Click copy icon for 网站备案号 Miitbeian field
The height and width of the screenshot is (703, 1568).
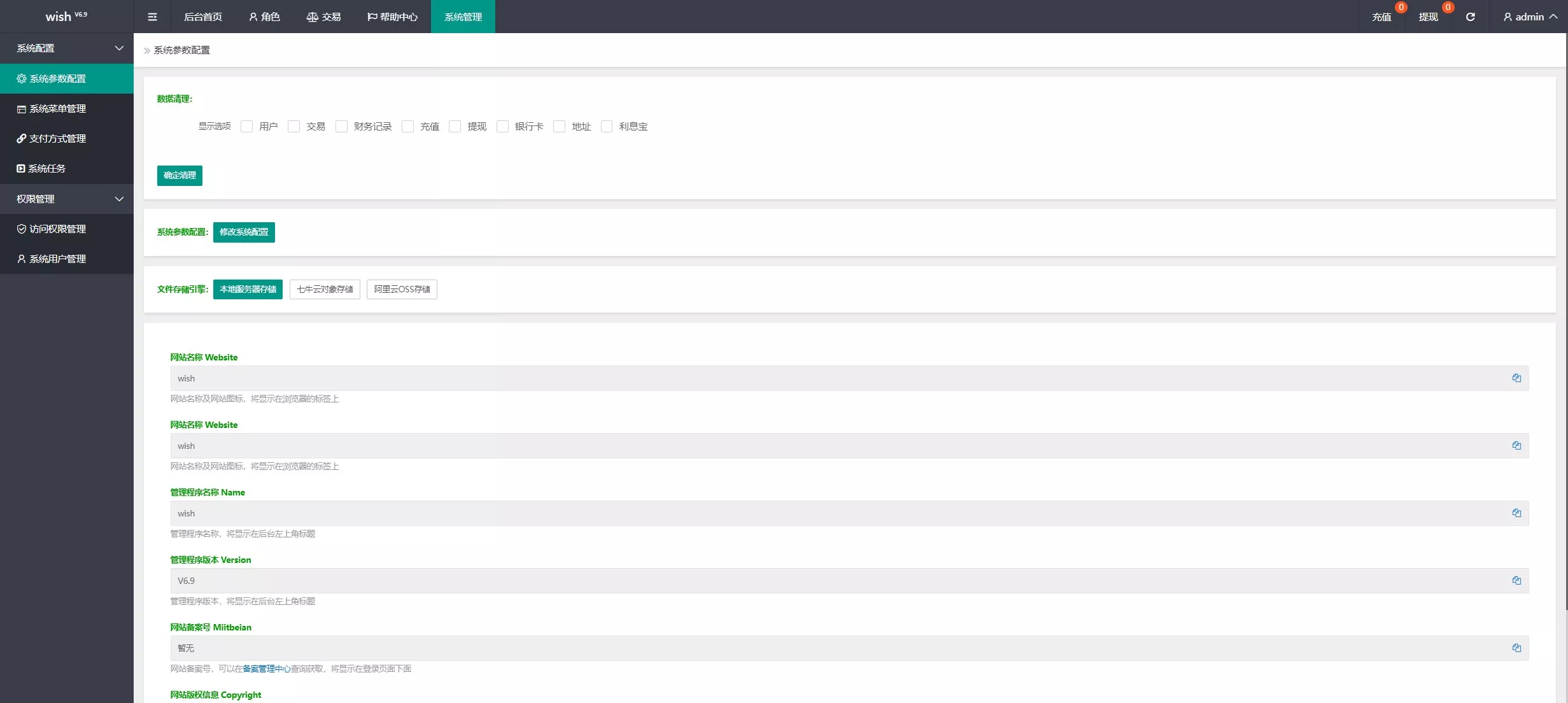pyautogui.click(x=1516, y=648)
